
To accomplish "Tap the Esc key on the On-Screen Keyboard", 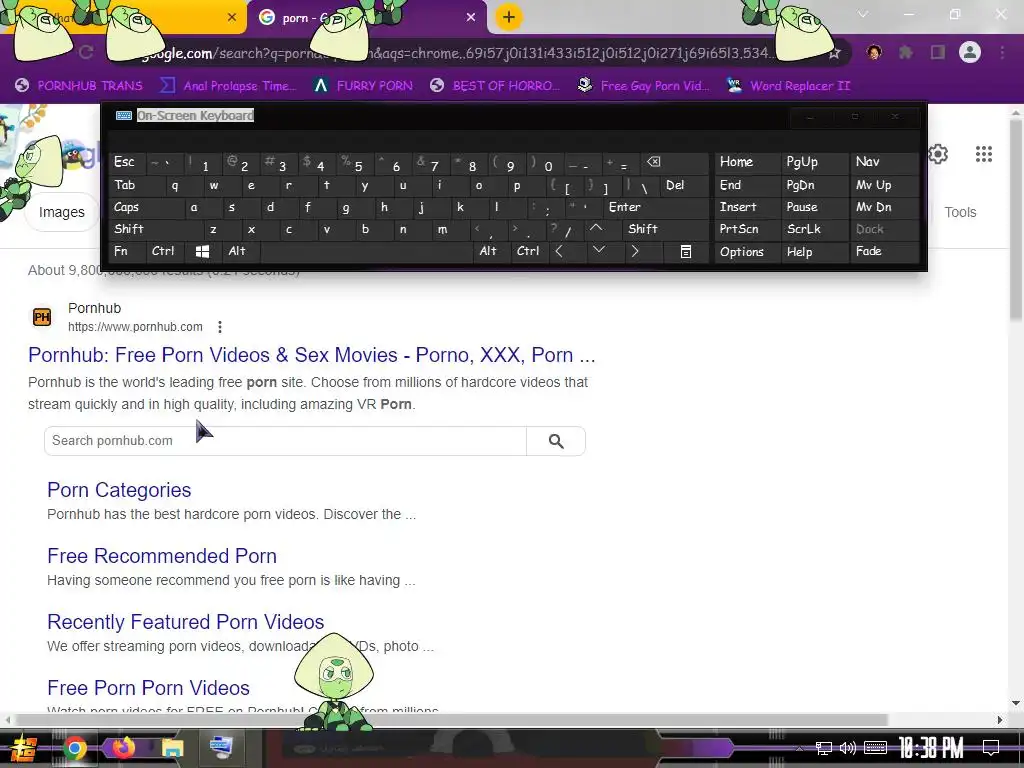I will (x=127, y=162).
